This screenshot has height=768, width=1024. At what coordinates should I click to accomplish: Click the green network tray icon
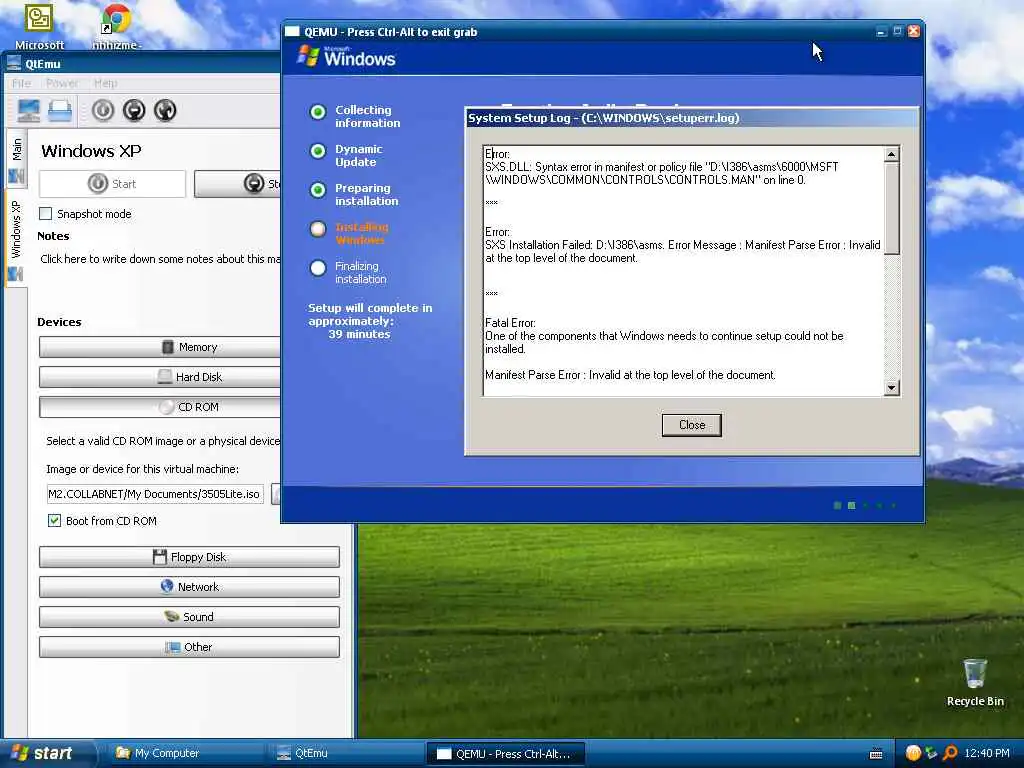coord(931,753)
